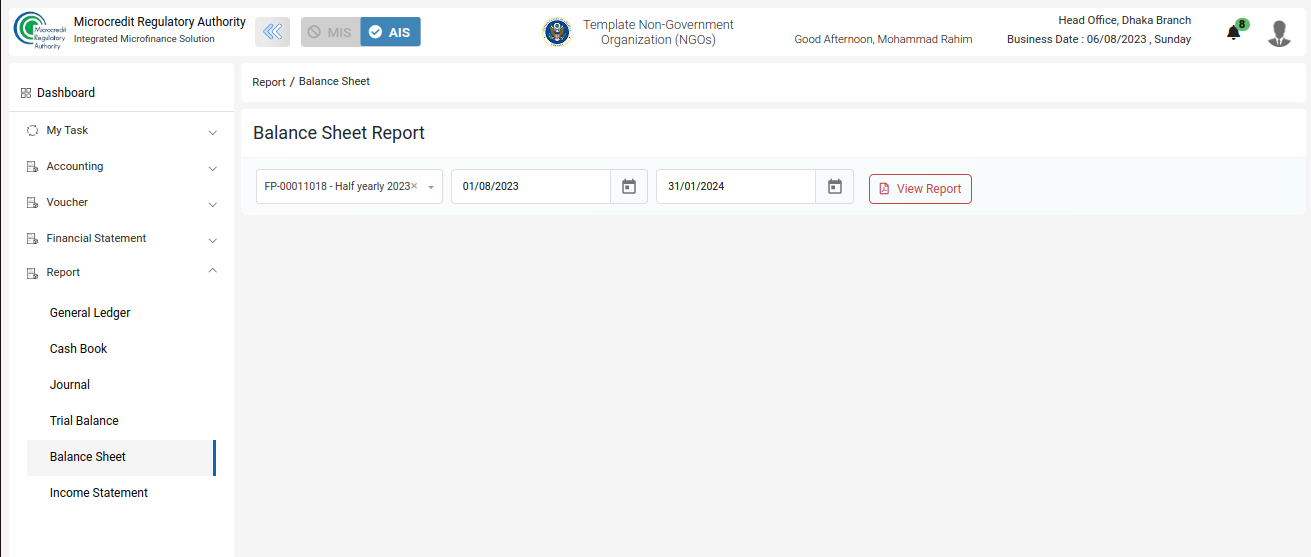Click the Report breadcrumb link
Viewport: 1311px width, 557px height.
[x=268, y=82]
